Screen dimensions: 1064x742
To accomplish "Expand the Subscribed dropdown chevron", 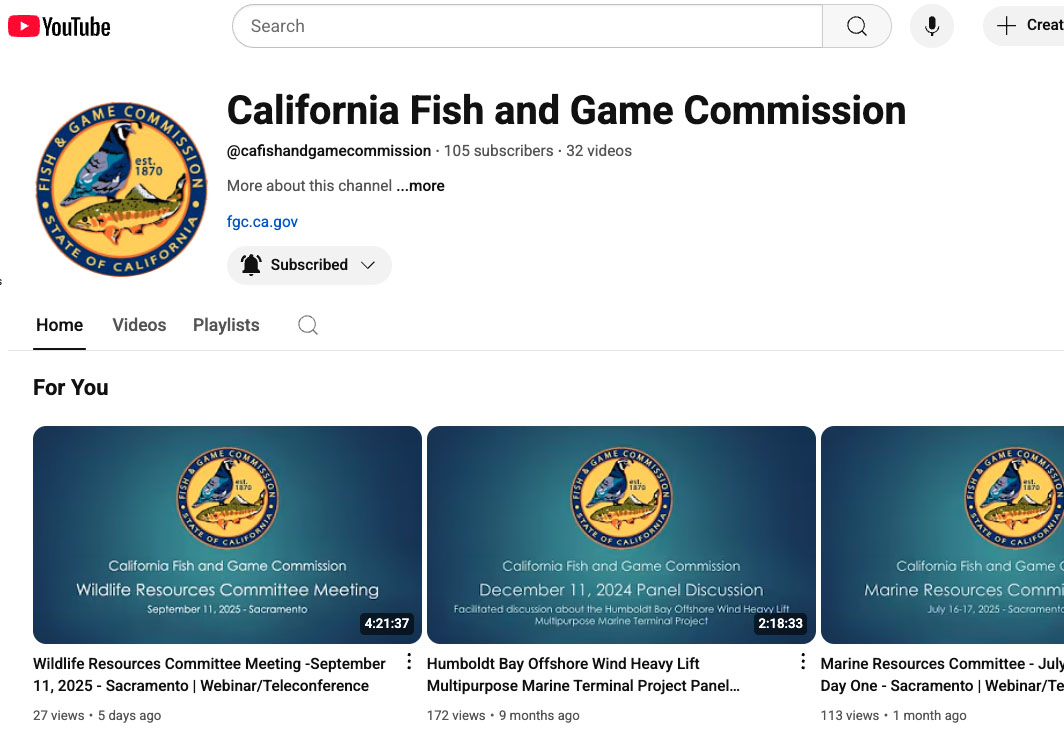I will [368, 265].
